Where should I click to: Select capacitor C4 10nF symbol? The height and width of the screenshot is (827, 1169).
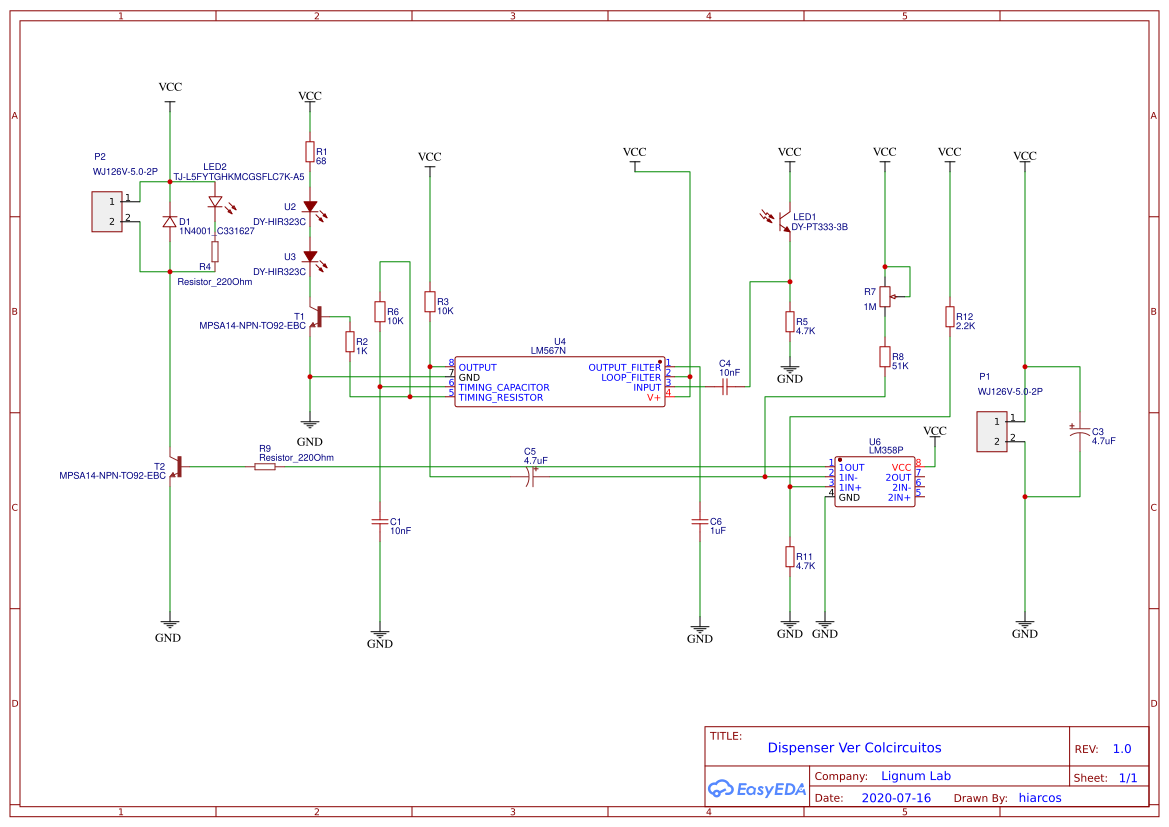point(726,385)
